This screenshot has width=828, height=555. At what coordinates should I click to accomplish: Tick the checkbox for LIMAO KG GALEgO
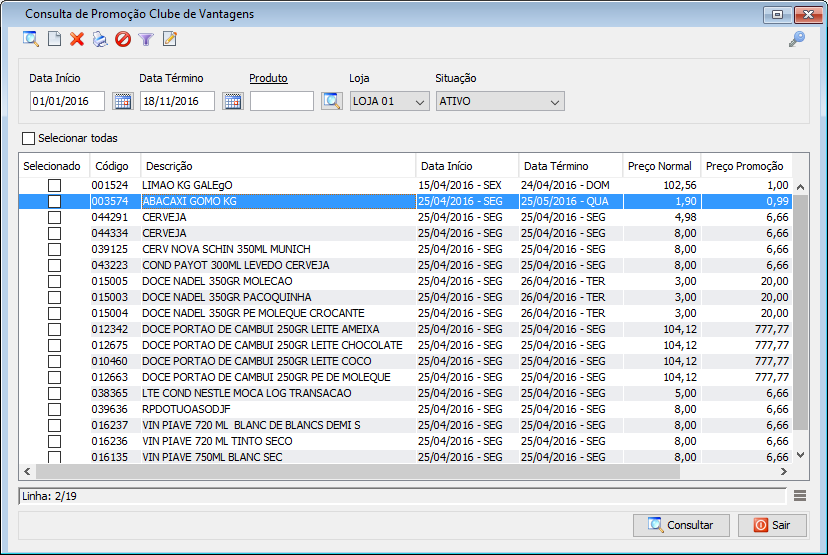[54, 185]
